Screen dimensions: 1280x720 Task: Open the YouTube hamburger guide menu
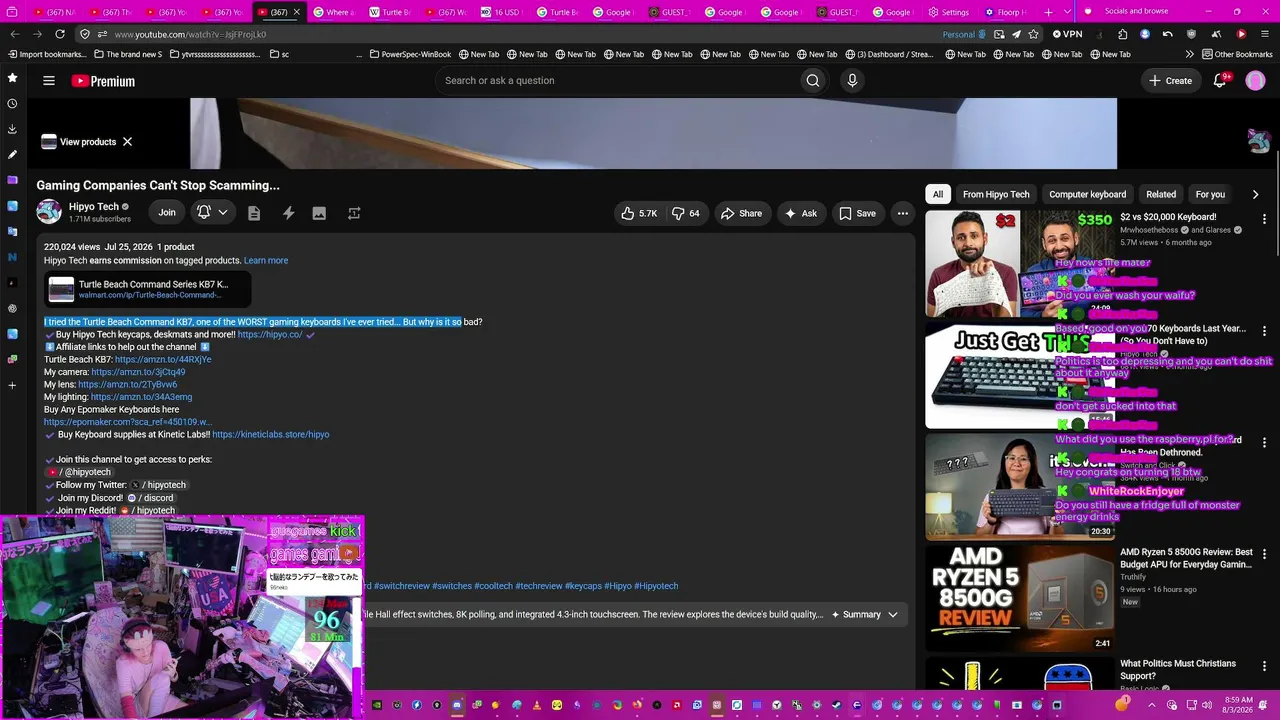coord(49,81)
